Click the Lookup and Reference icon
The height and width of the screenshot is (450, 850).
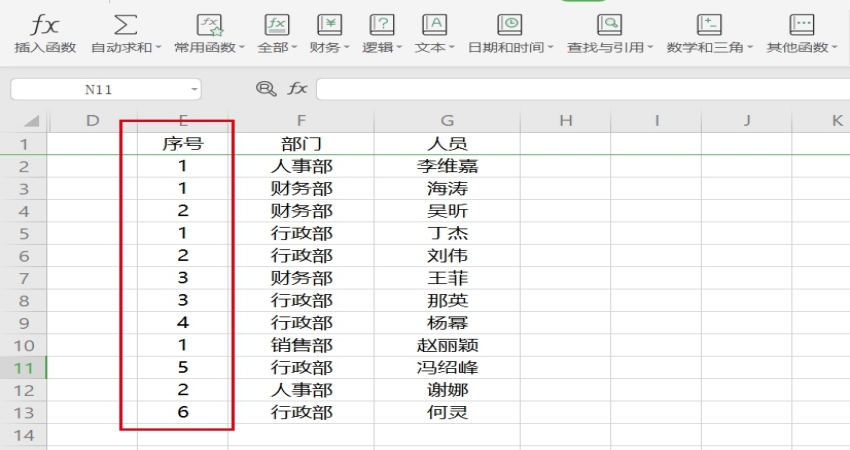coord(608,24)
